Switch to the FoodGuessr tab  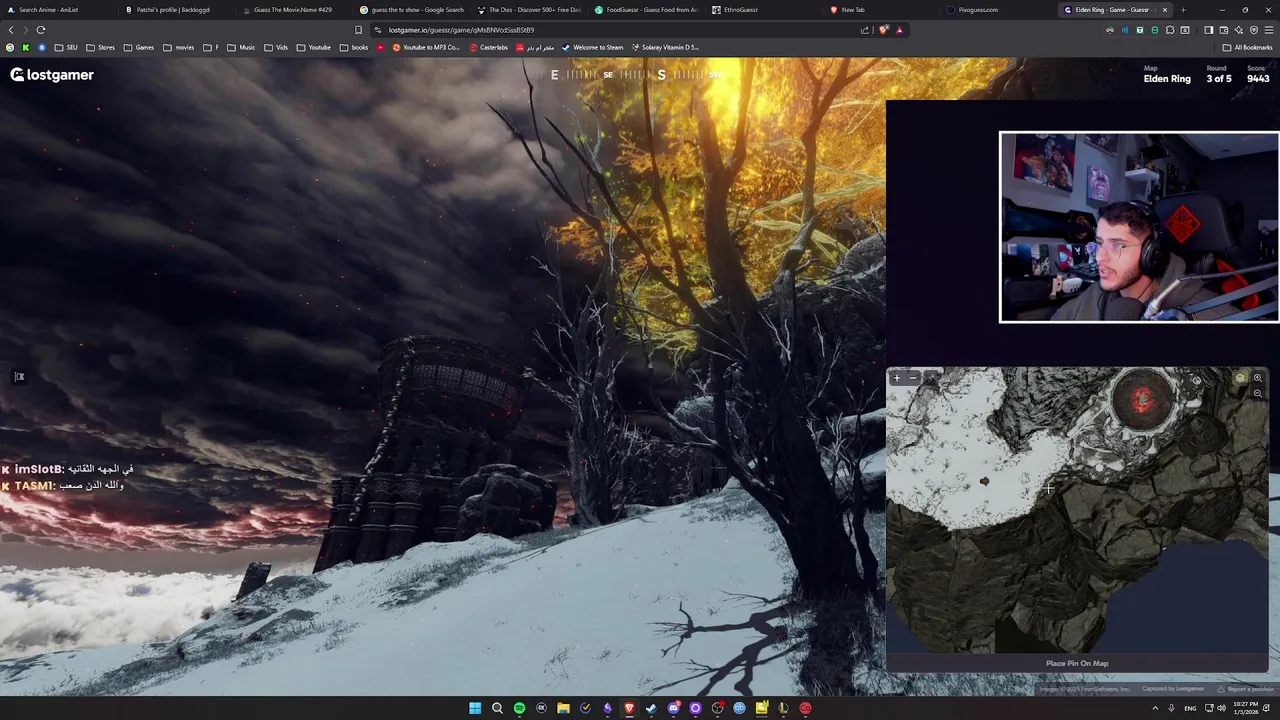(646, 10)
